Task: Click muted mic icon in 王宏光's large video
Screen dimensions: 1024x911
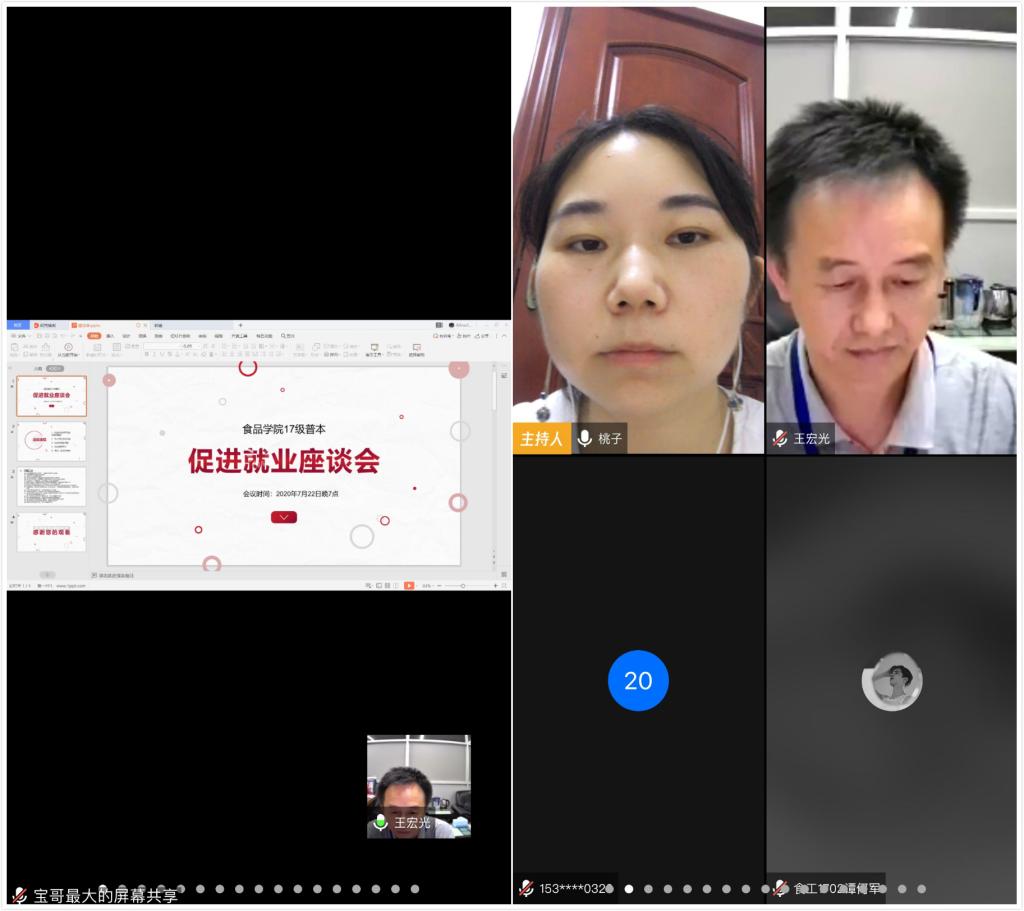Action: coord(780,439)
